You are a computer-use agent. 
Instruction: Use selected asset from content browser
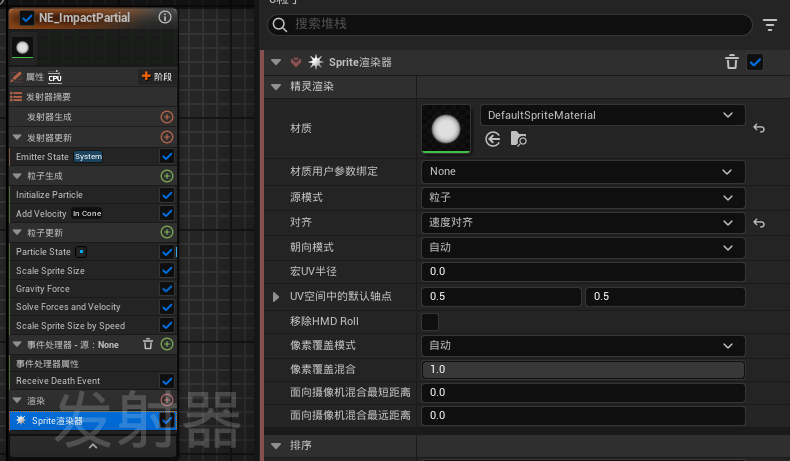click(x=493, y=139)
